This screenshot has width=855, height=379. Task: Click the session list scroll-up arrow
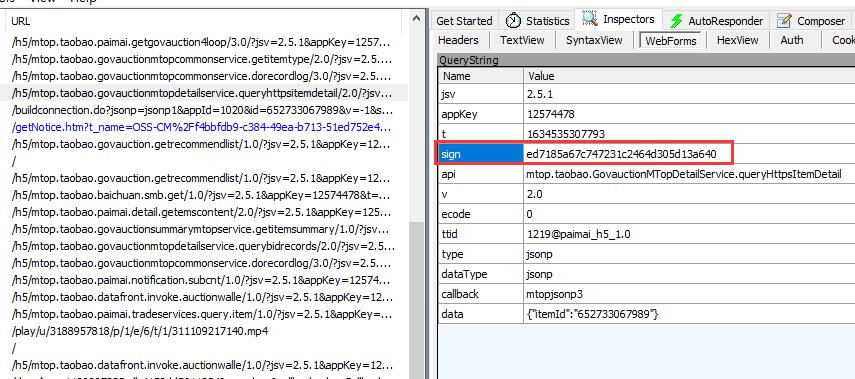416,19
